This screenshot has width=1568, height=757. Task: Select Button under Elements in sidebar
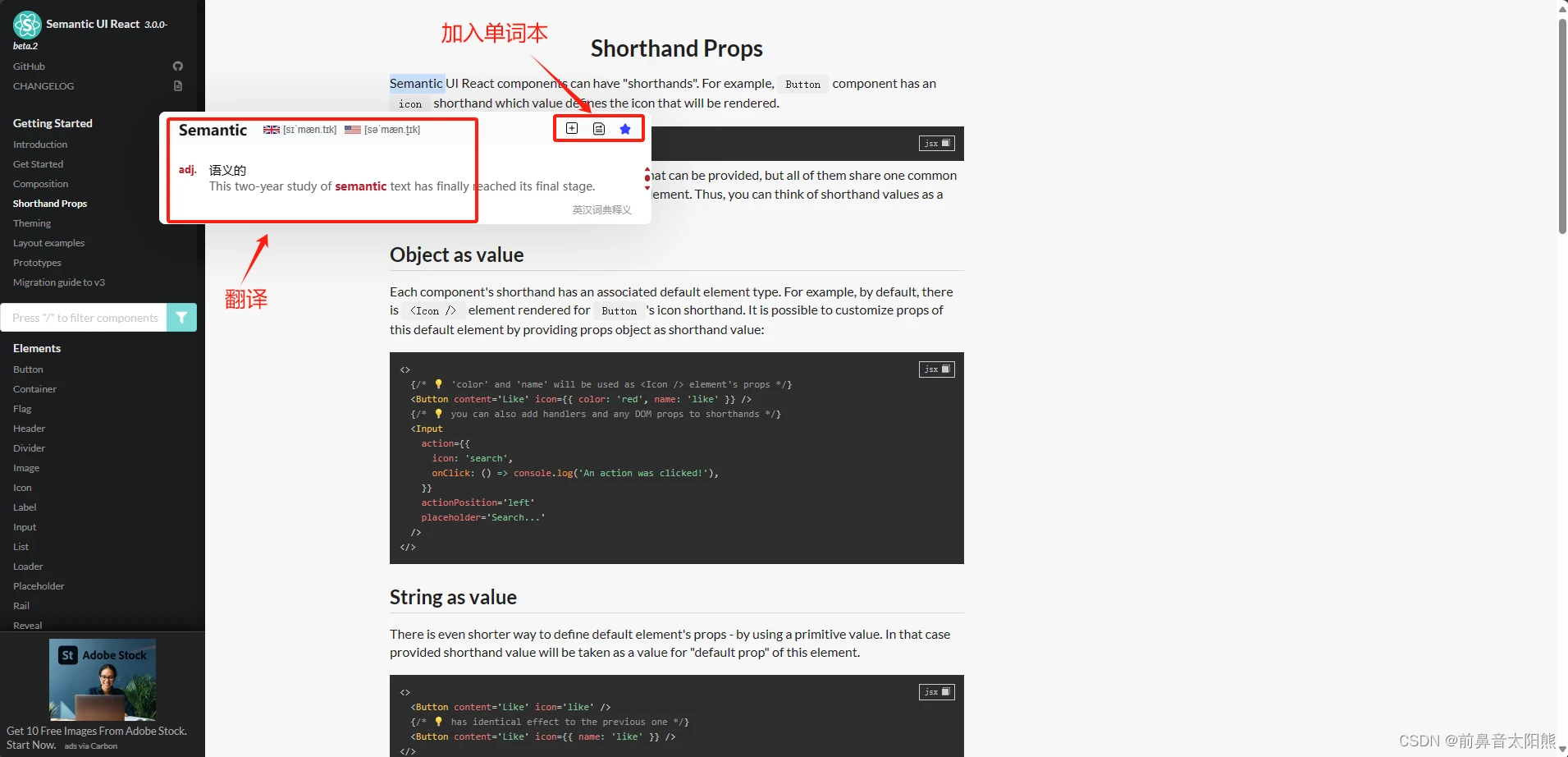point(28,369)
